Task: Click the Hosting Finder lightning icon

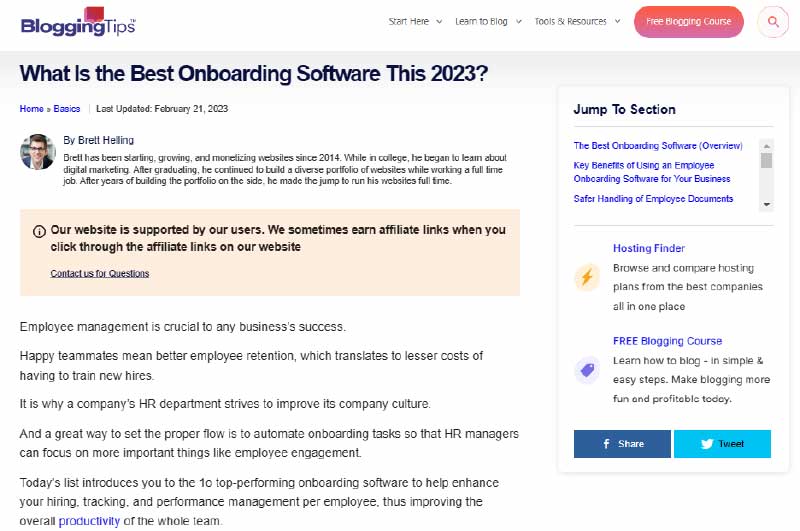Action: point(587,277)
